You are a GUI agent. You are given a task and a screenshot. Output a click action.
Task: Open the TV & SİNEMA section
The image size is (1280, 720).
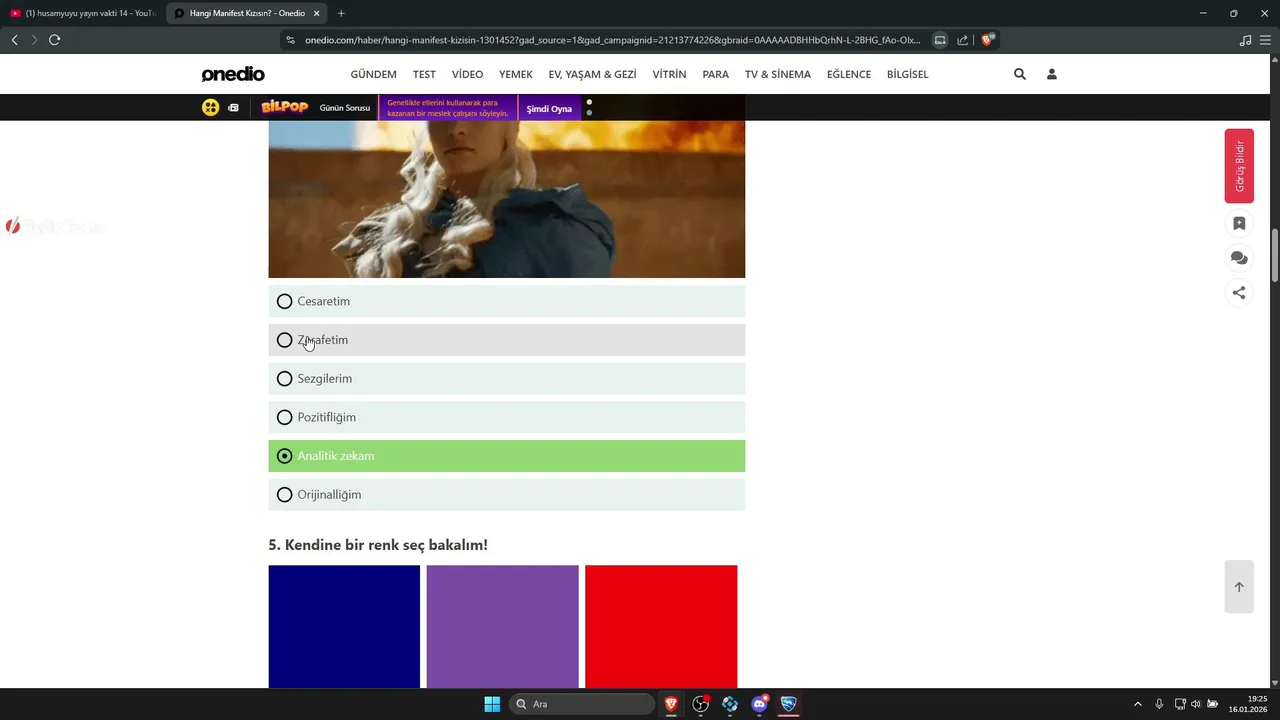pyautogui.click(x=778, y=74)
